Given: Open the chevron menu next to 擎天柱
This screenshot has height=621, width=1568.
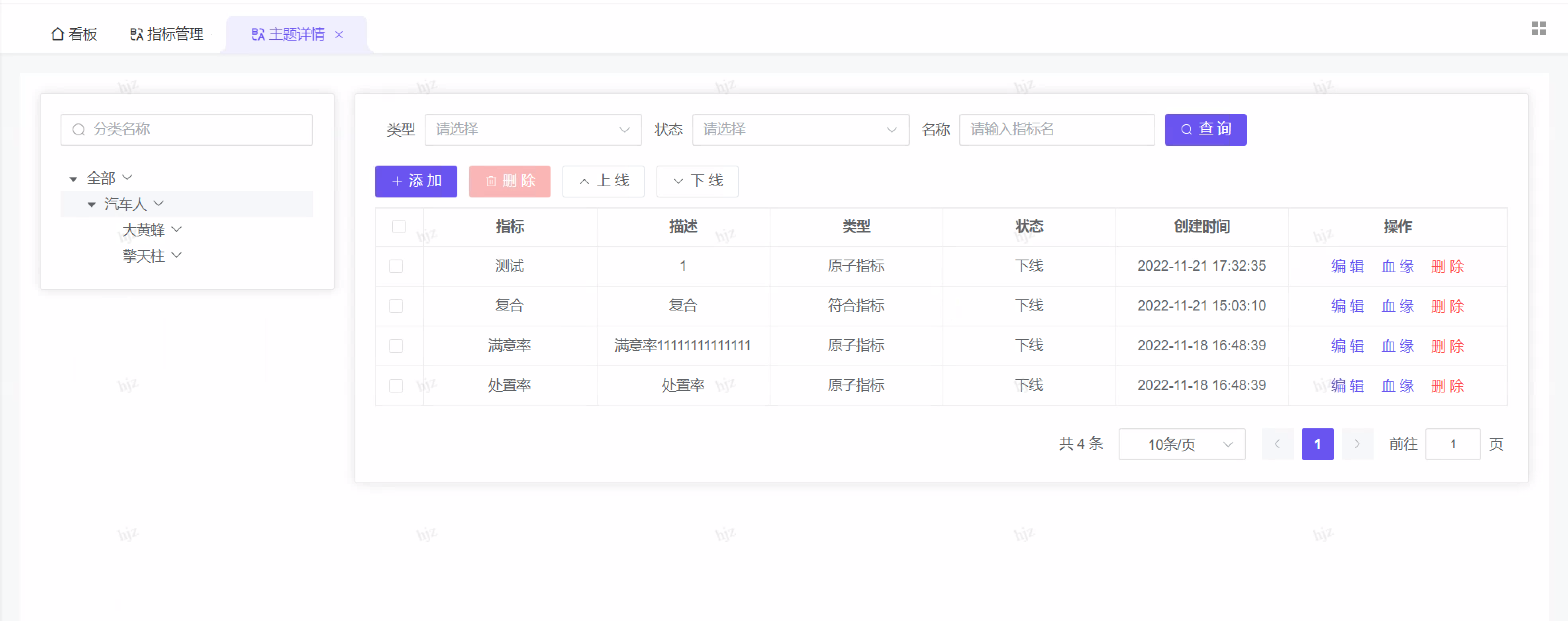Looking at the screenshot, I should (176, 256).
